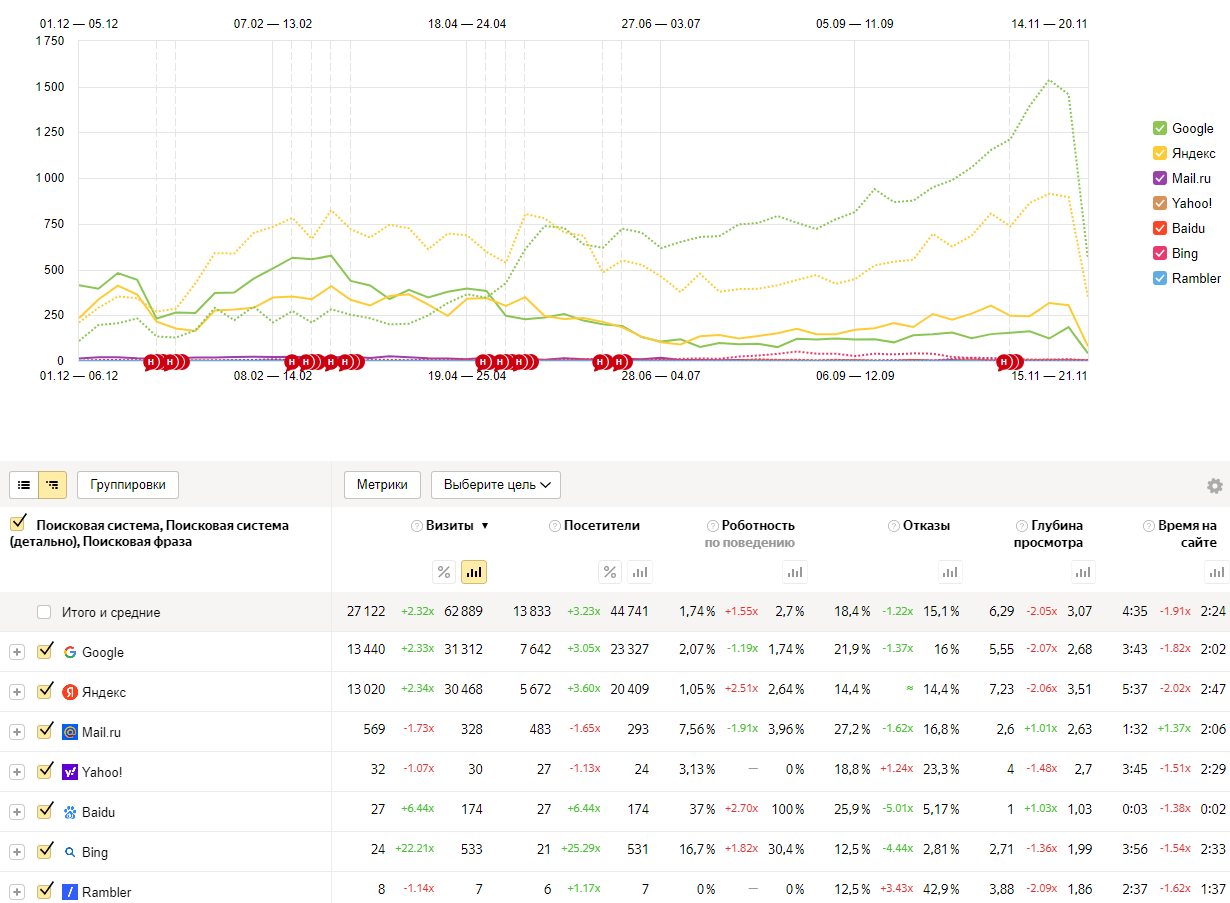This screenshot has height=903, width=1230.
Task: Switch to flat list view icon
Action: coord(24,485)
